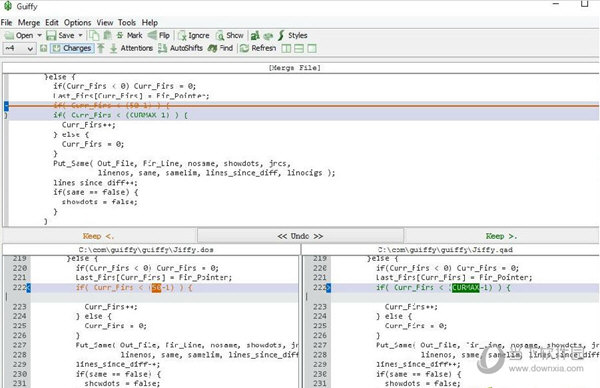The height and width of the screenshot is (388, 600).
Task: Click the Find toolbar button
Action: tap(220, 48)
